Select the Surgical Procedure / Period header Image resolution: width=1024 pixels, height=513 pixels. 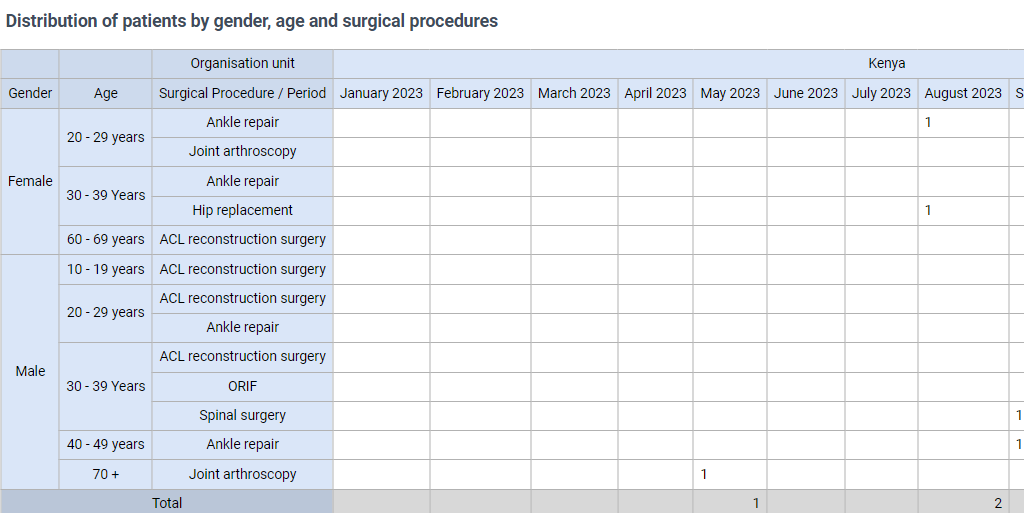[242, 93]
